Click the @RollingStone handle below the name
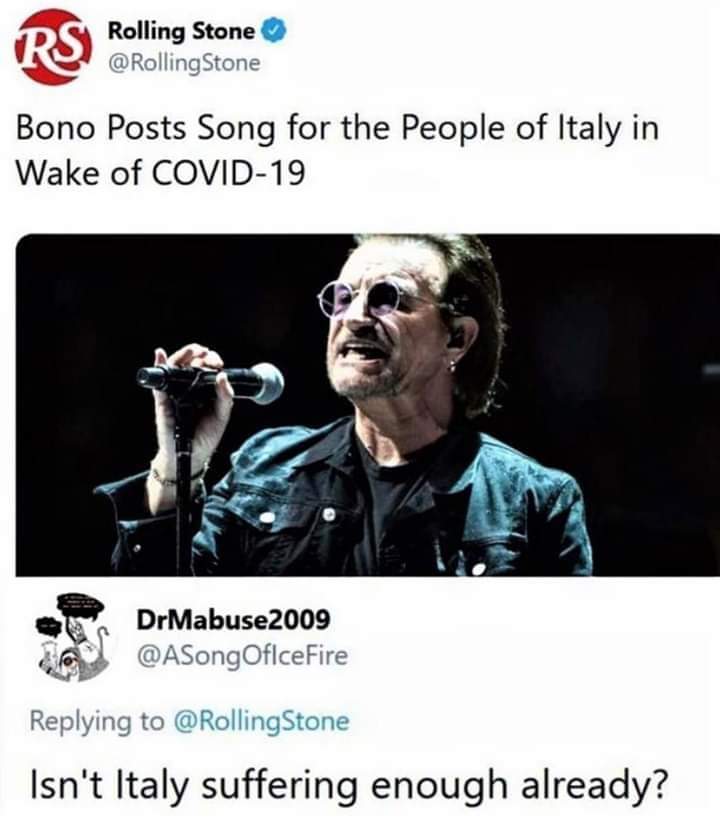The width and height of the screenshot is (720, 820). coord(183,63)
